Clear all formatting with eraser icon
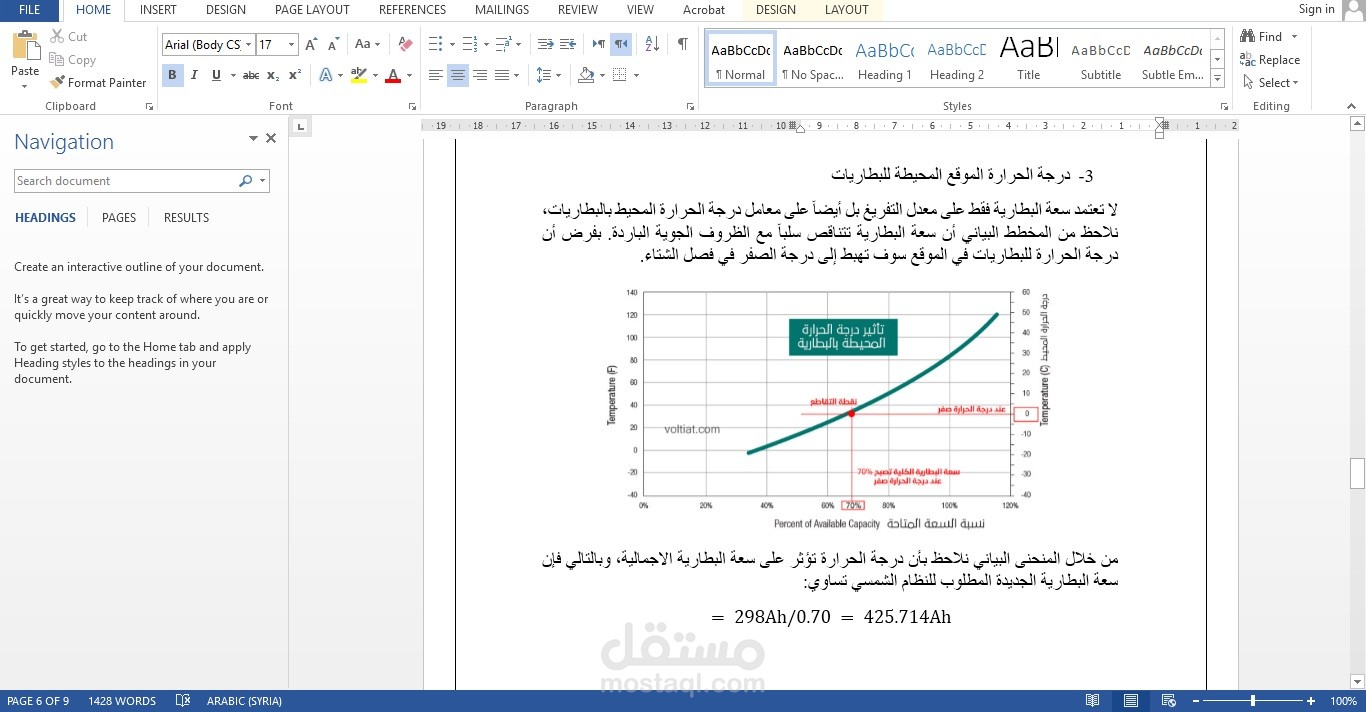The width and height of the screenshot is (1366, 712). click(405, 44)
